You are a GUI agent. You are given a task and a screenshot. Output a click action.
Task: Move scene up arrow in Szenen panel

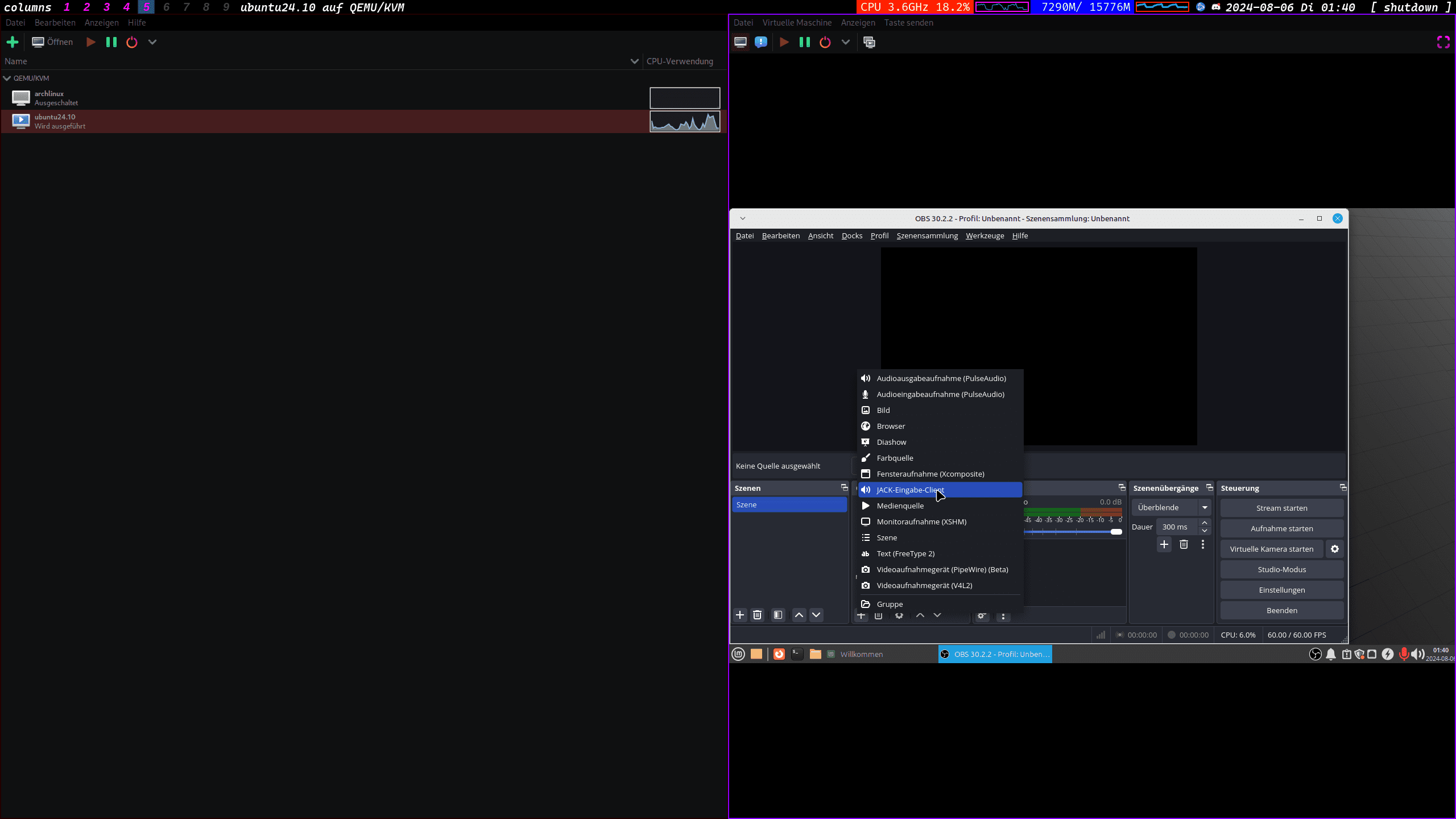click(x=799, y=615)
